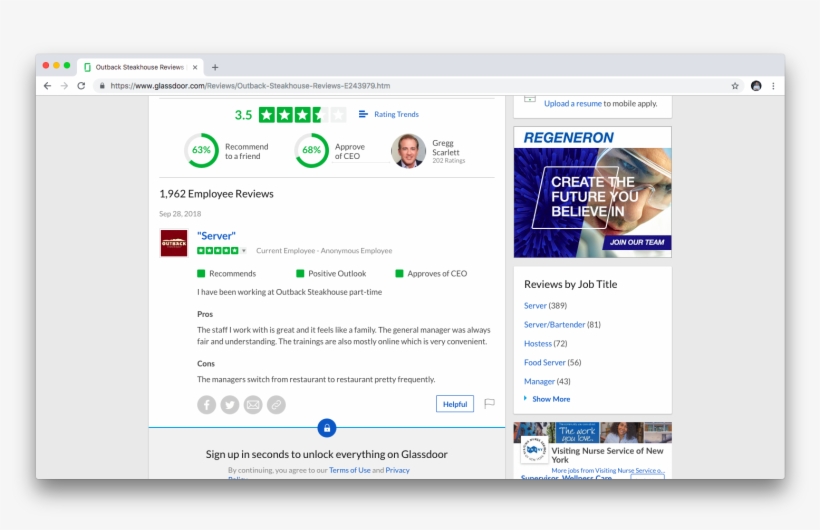This screenshot has width=820, height=530.
Task: Open the Chrome profile avatar
Action: pyautogui.click(x=756, y=86)
